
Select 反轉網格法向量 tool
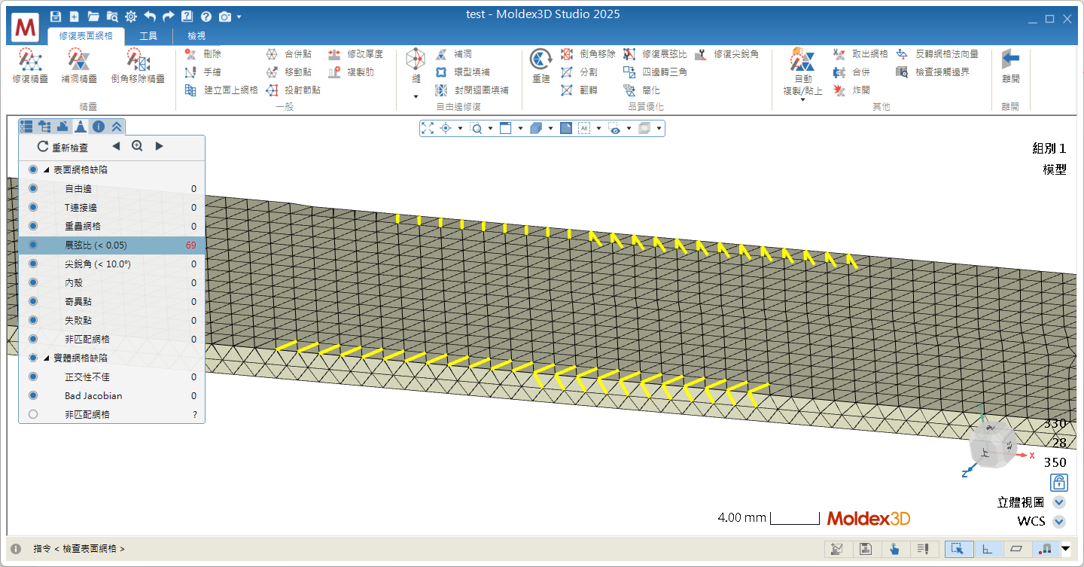[937, 54]
